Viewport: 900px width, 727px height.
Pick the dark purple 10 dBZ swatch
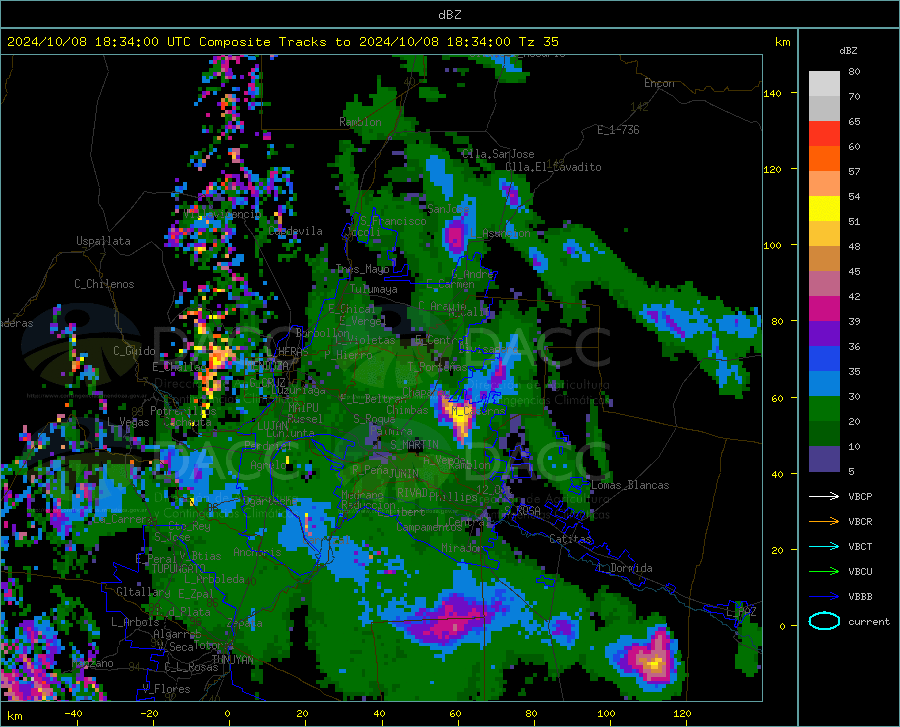[x=824, y=459]
